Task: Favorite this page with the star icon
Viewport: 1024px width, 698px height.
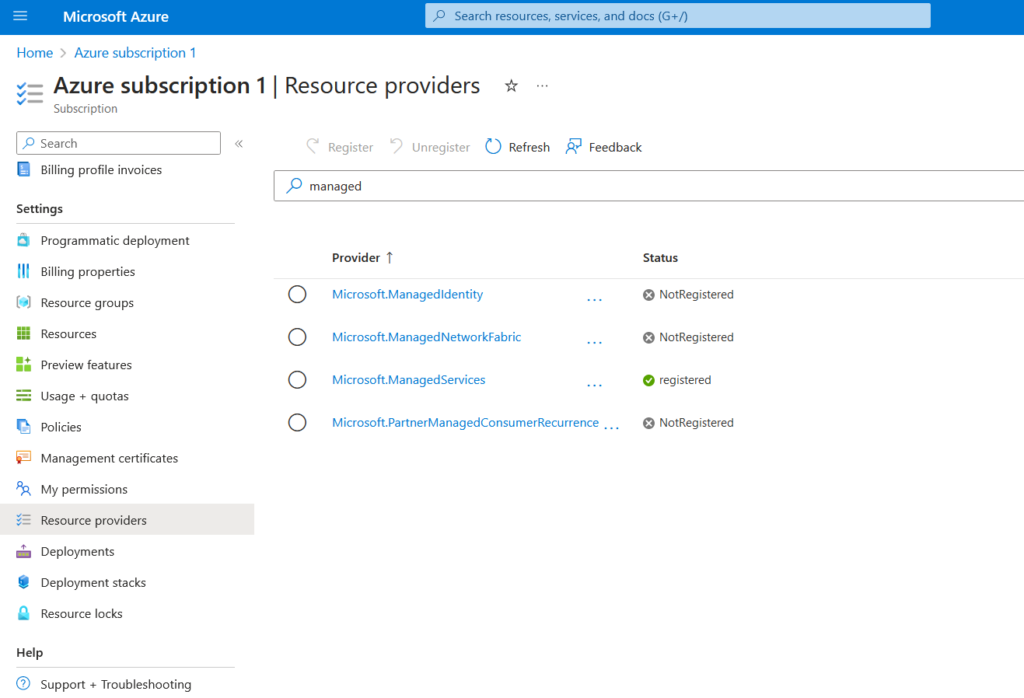Action: point(511,86)
